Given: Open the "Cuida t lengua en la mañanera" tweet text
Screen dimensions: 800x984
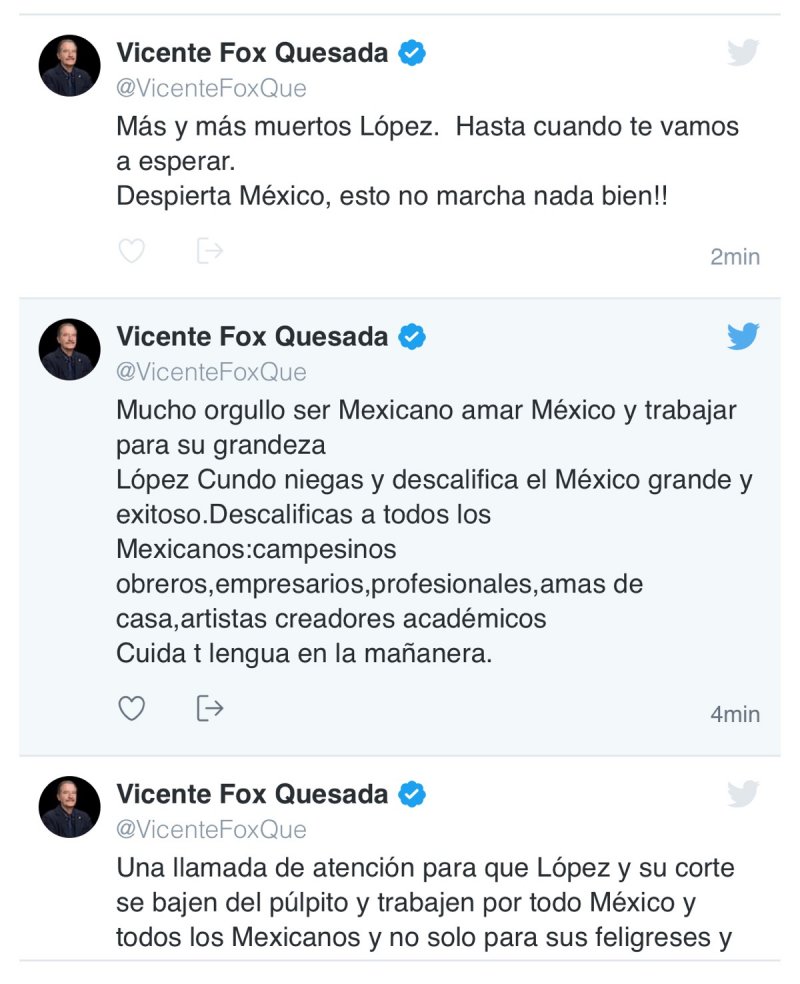Looking at the screenshot, I should 304,655.
